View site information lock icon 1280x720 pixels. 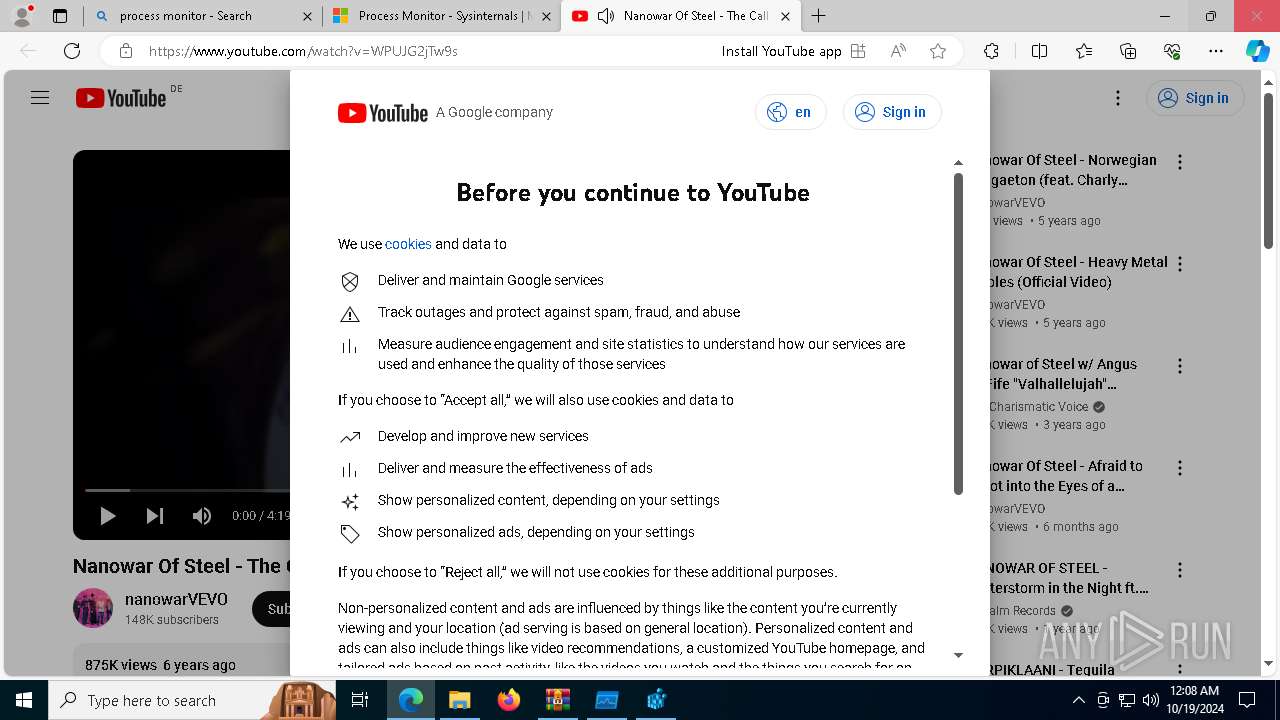125,51
